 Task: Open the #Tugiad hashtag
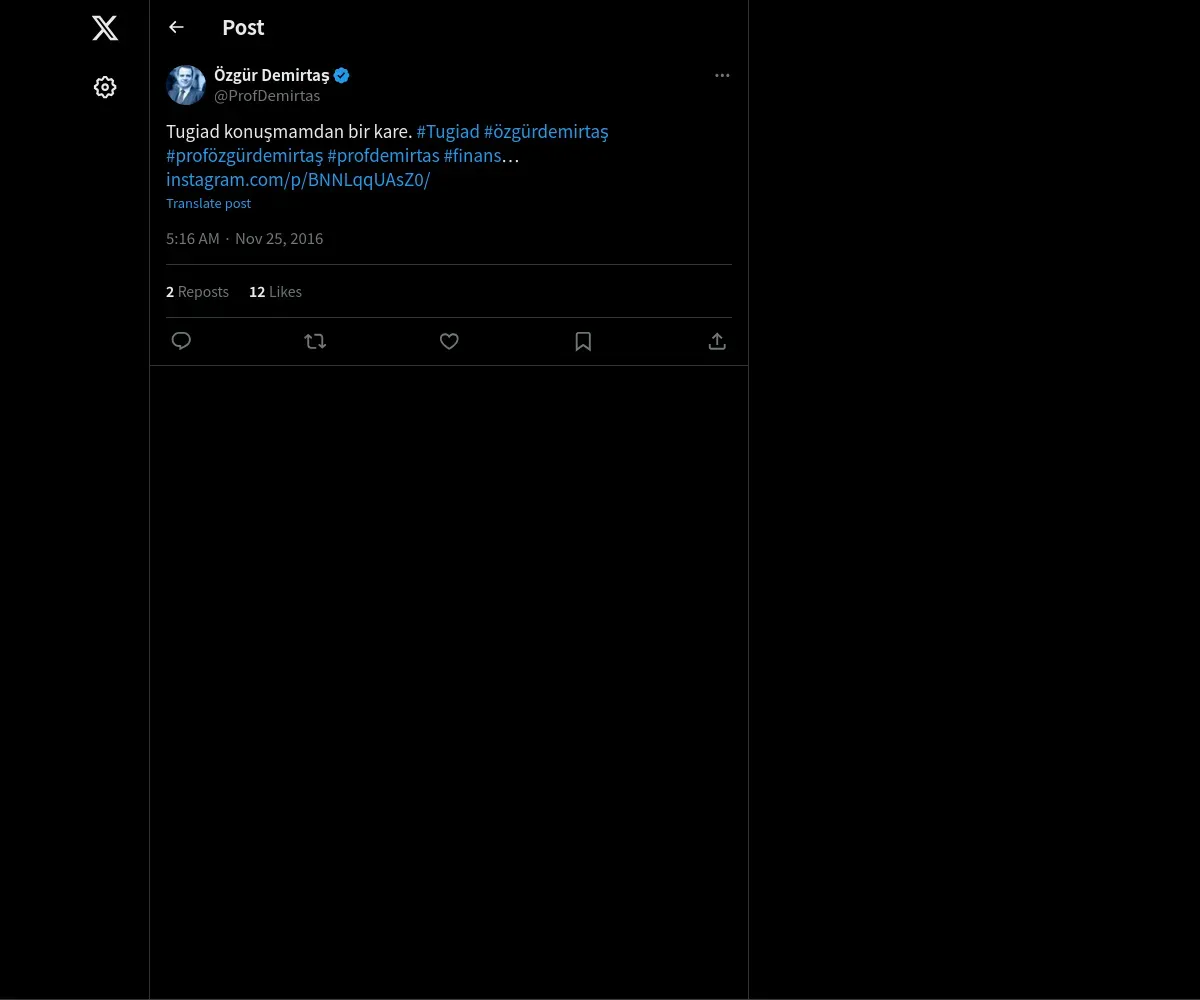coord(448,132)
